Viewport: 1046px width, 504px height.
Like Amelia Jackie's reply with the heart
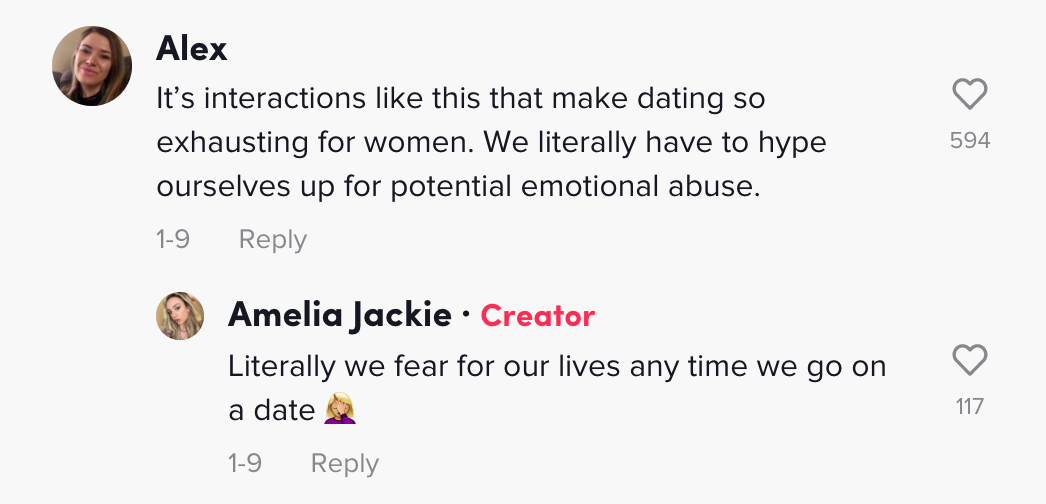[969, 360]
